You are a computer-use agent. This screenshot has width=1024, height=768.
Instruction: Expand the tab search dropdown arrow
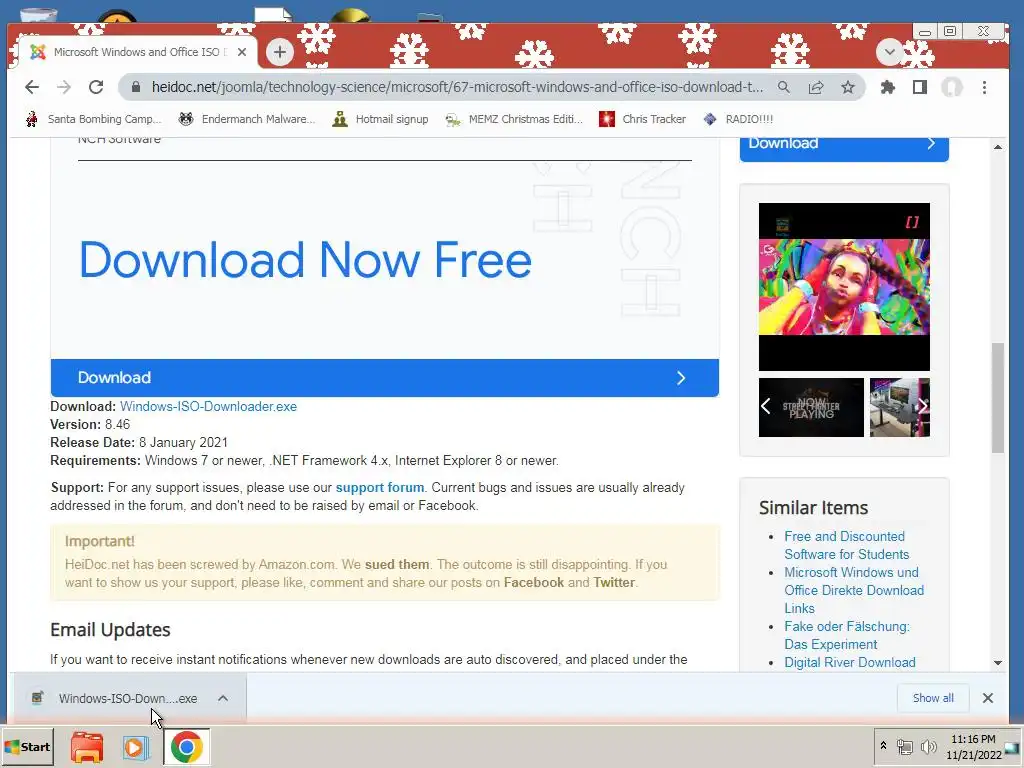pos(889,52)
